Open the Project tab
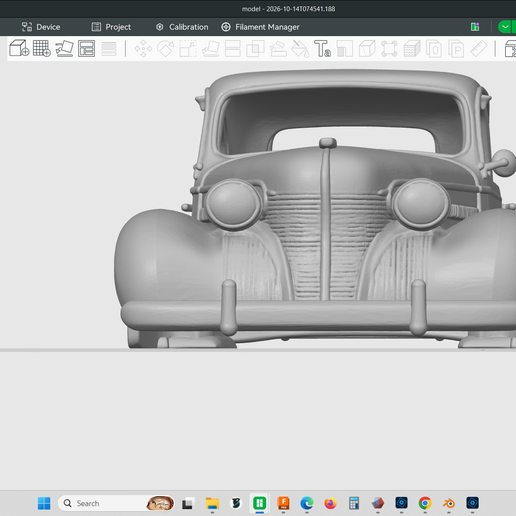Image resolution: width=516 pixels, height=516 pixels. tap(111, 27)
